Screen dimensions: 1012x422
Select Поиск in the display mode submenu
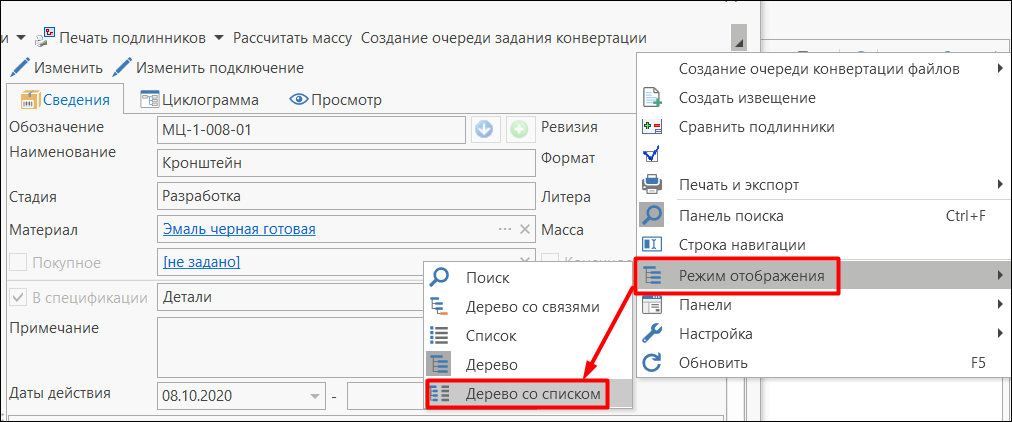[527, 278]
